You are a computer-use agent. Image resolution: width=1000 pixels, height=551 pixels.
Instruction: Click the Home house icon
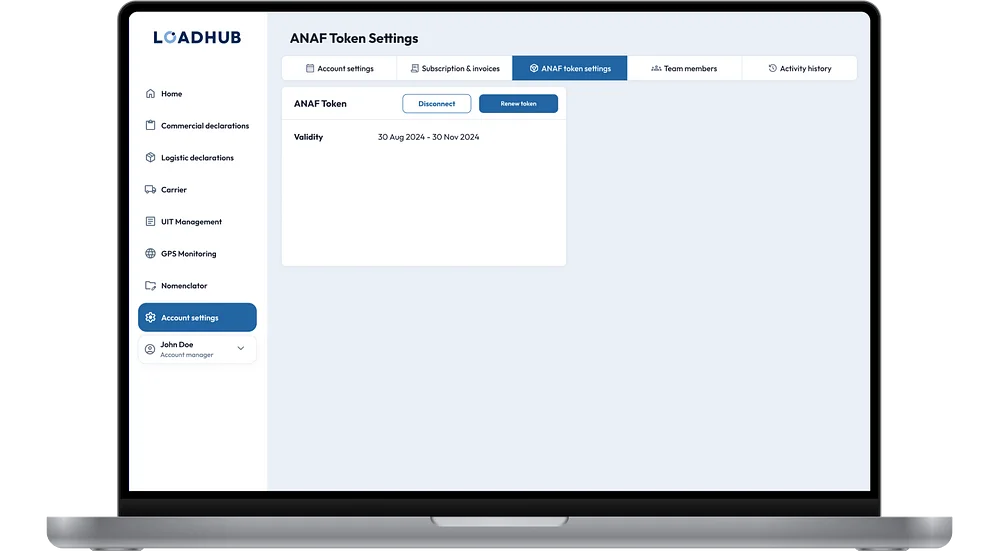151,94
